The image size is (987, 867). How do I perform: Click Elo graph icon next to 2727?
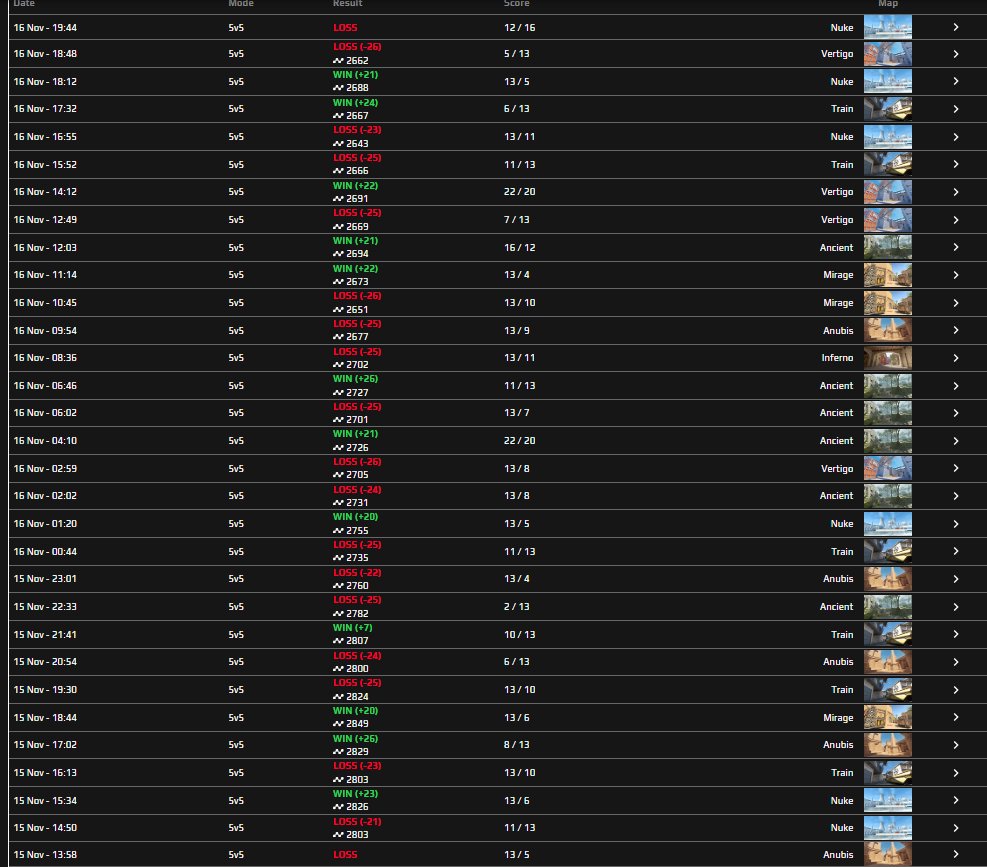(x=338, y=393)
